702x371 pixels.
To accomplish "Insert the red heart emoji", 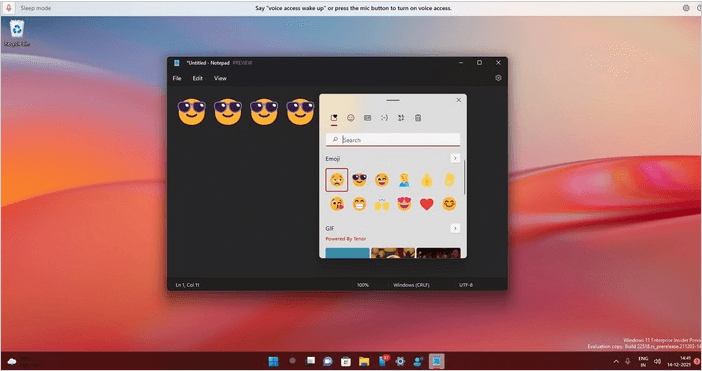I will click(x=427, y=204).
